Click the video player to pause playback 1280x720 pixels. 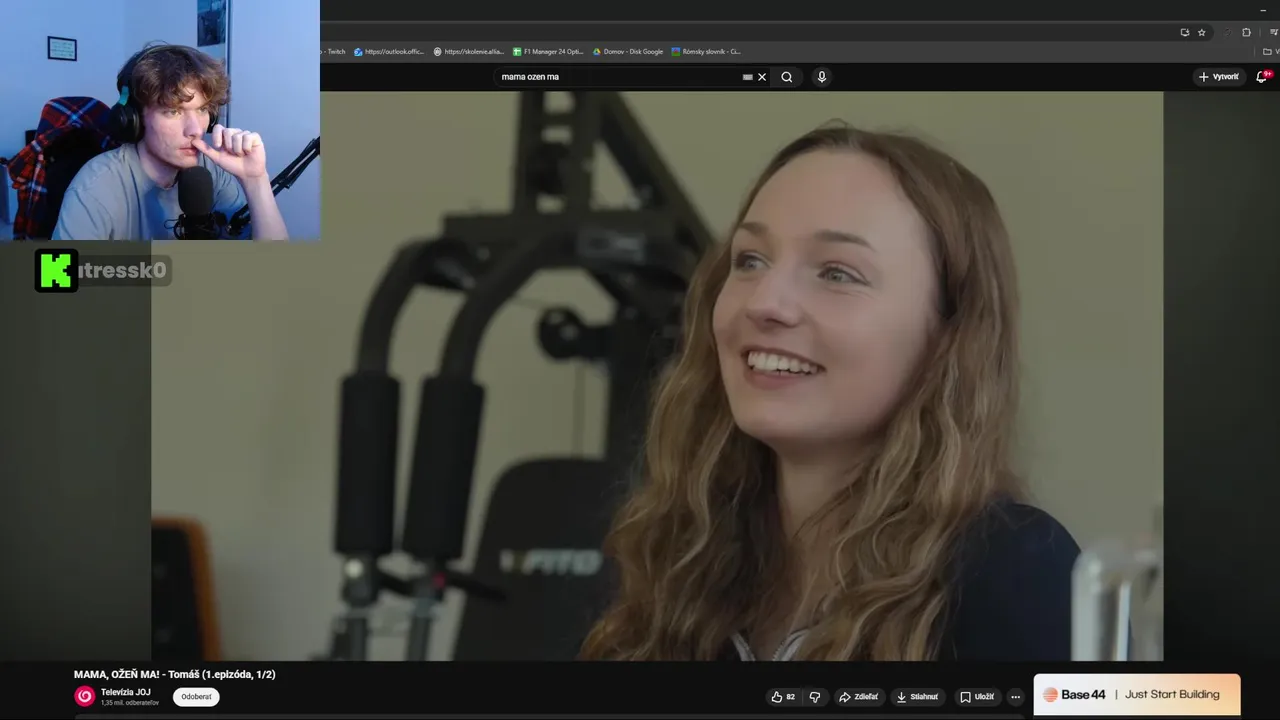657,376
